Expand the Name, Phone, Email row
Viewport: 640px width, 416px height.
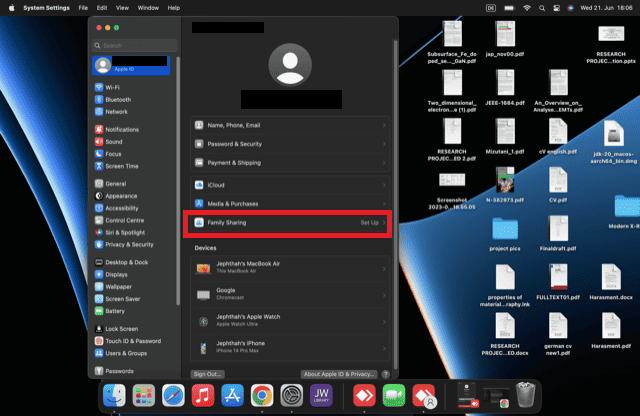[x=290, y=125]
